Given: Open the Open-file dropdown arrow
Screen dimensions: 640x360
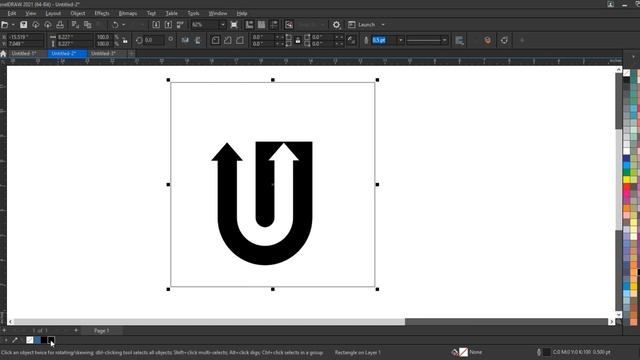Looking at the screenshot, I should [13, 25].
